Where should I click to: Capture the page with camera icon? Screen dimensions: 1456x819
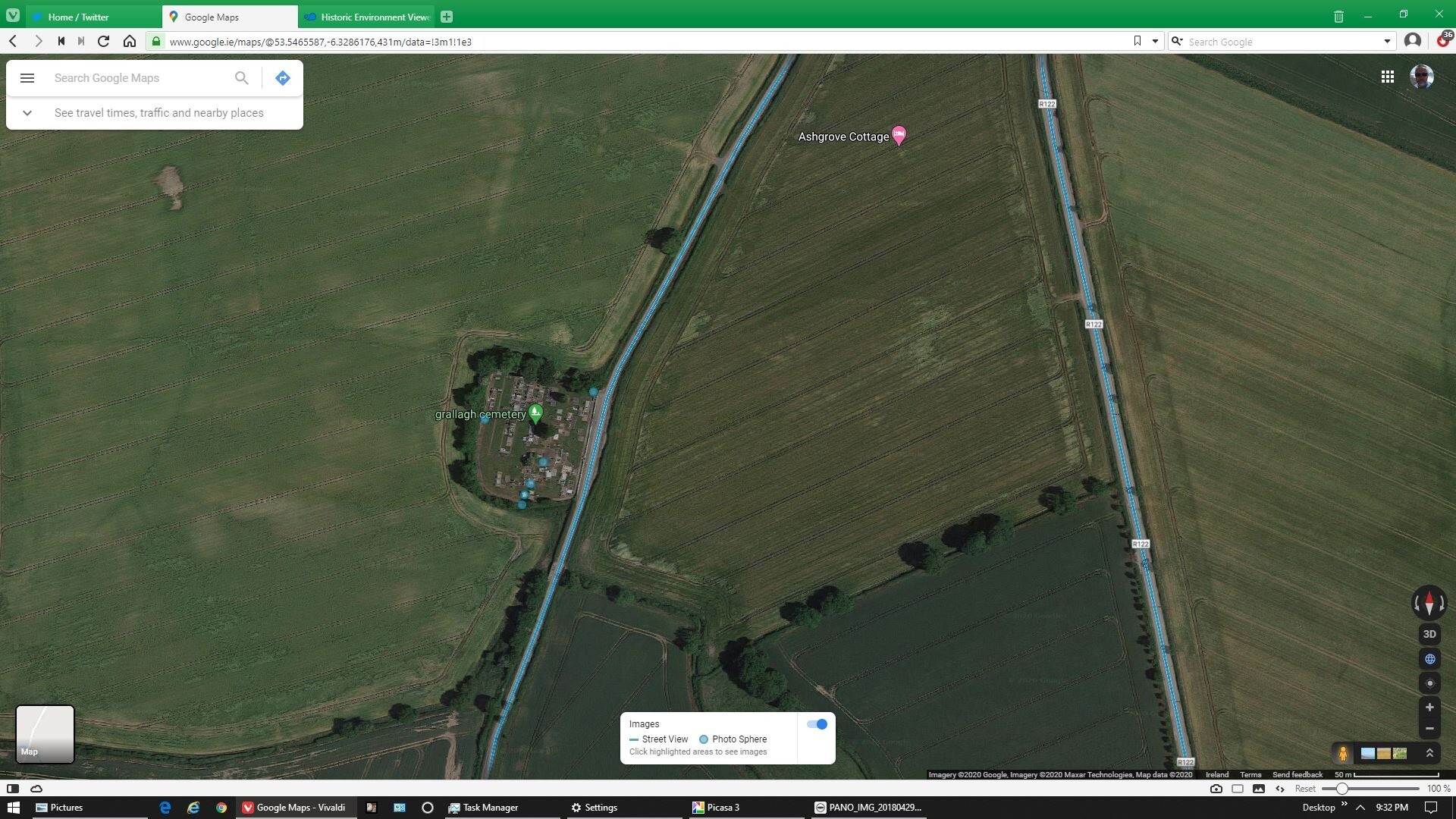(x=1216, y=789)
